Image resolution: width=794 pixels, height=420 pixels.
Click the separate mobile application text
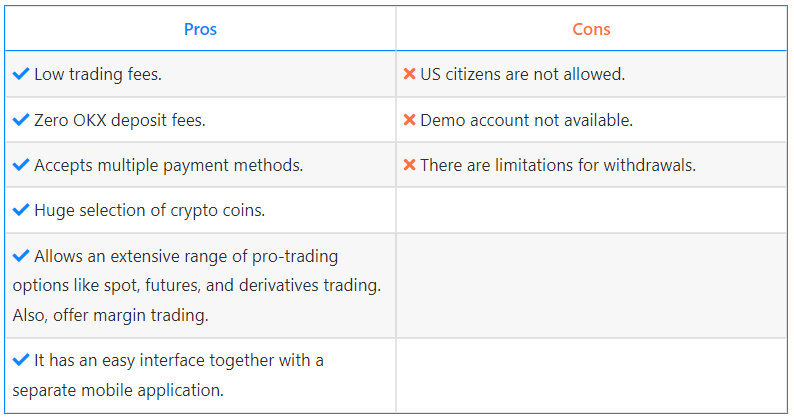click(118, 390)
